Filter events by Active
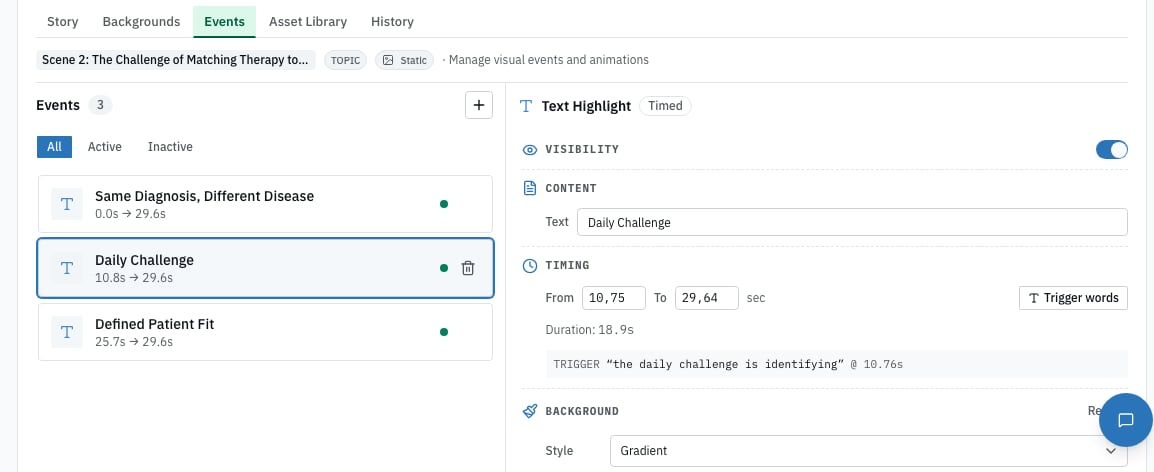The width and height of the screenshot is (1154, 472). coord(105,147)
